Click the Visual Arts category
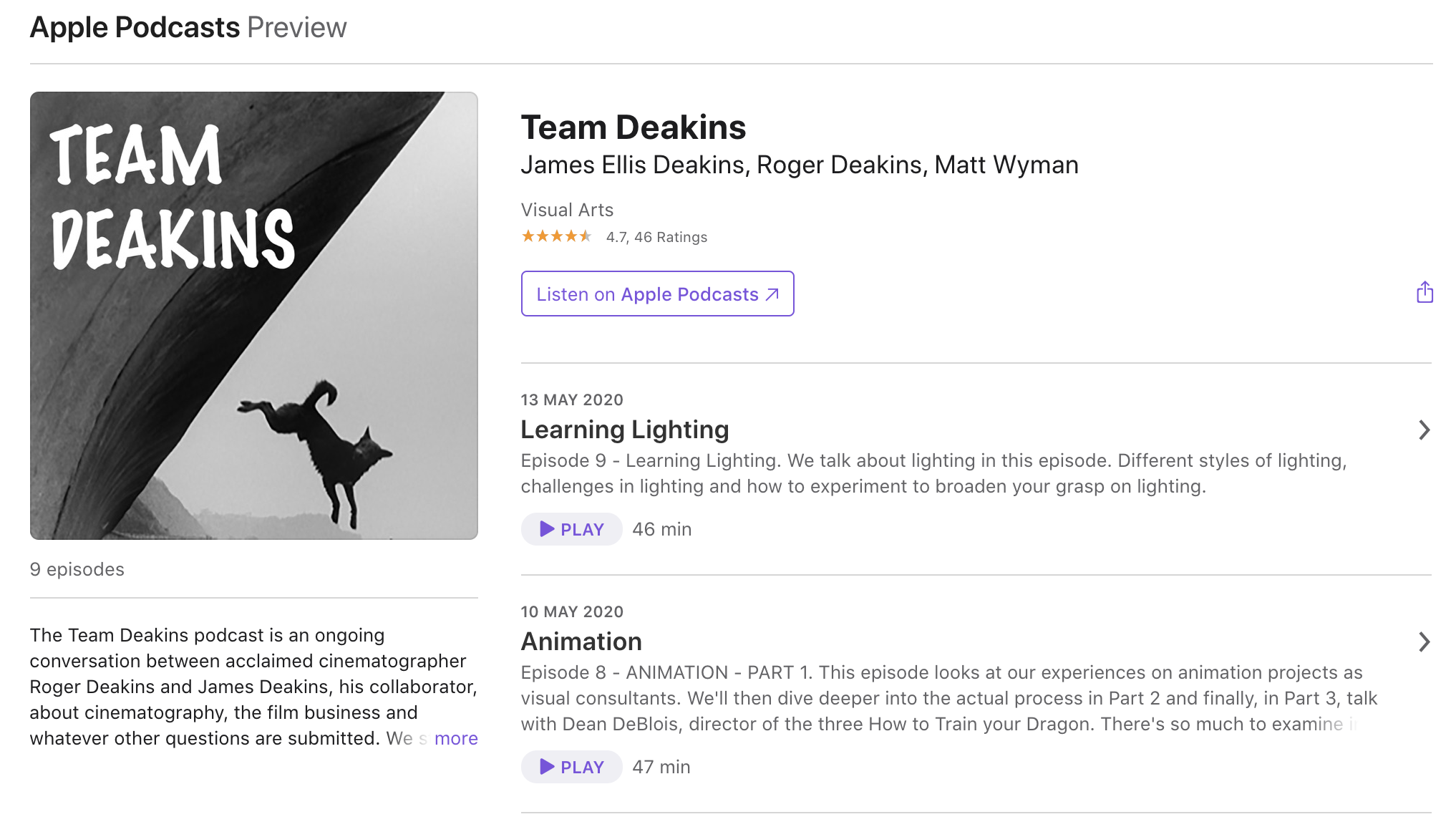Viewport: 1456px width, 837px height. point(567,210)
